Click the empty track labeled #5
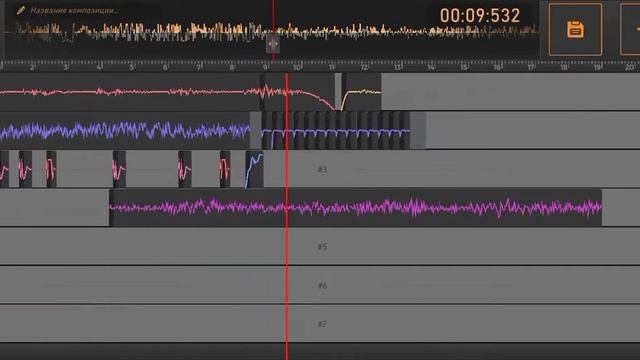Viewport: 640px width, 360px height. coord(320,247)
